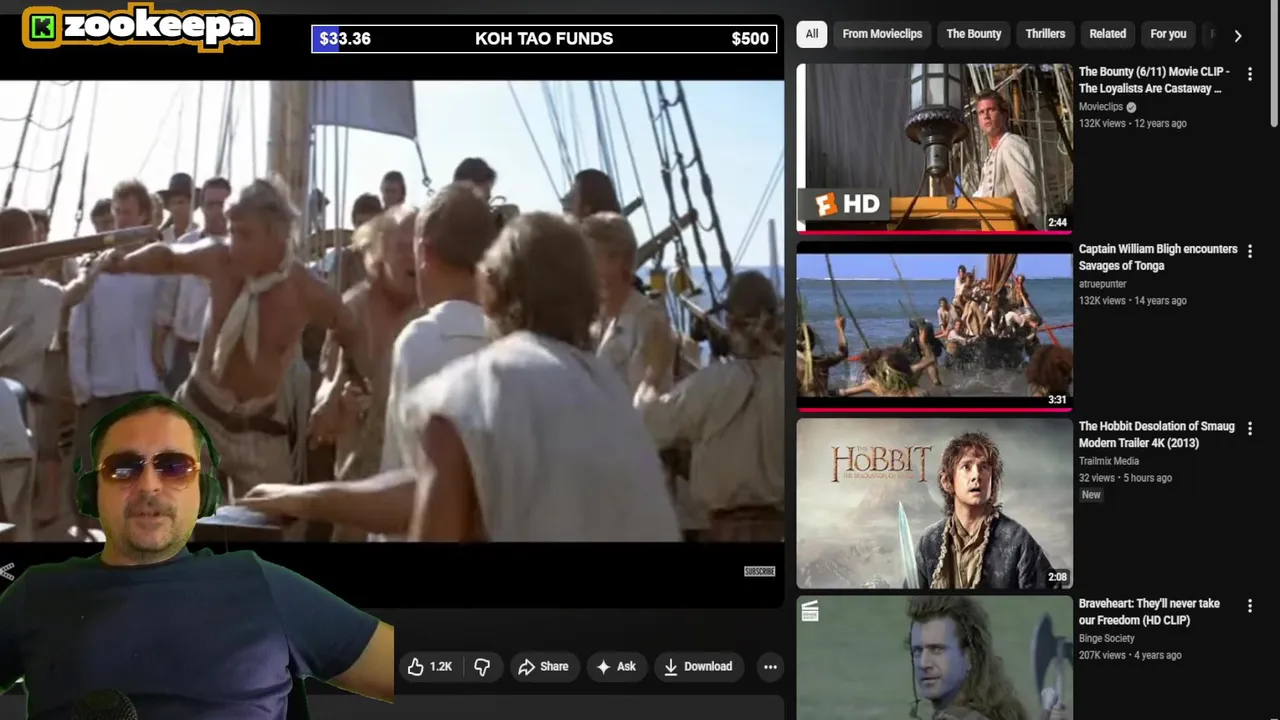Click title 'Braveheart: They'll never take our Freedom'
Image resolution: width=1280 pixels, height=720 pixels.
tap(1149, 611)
